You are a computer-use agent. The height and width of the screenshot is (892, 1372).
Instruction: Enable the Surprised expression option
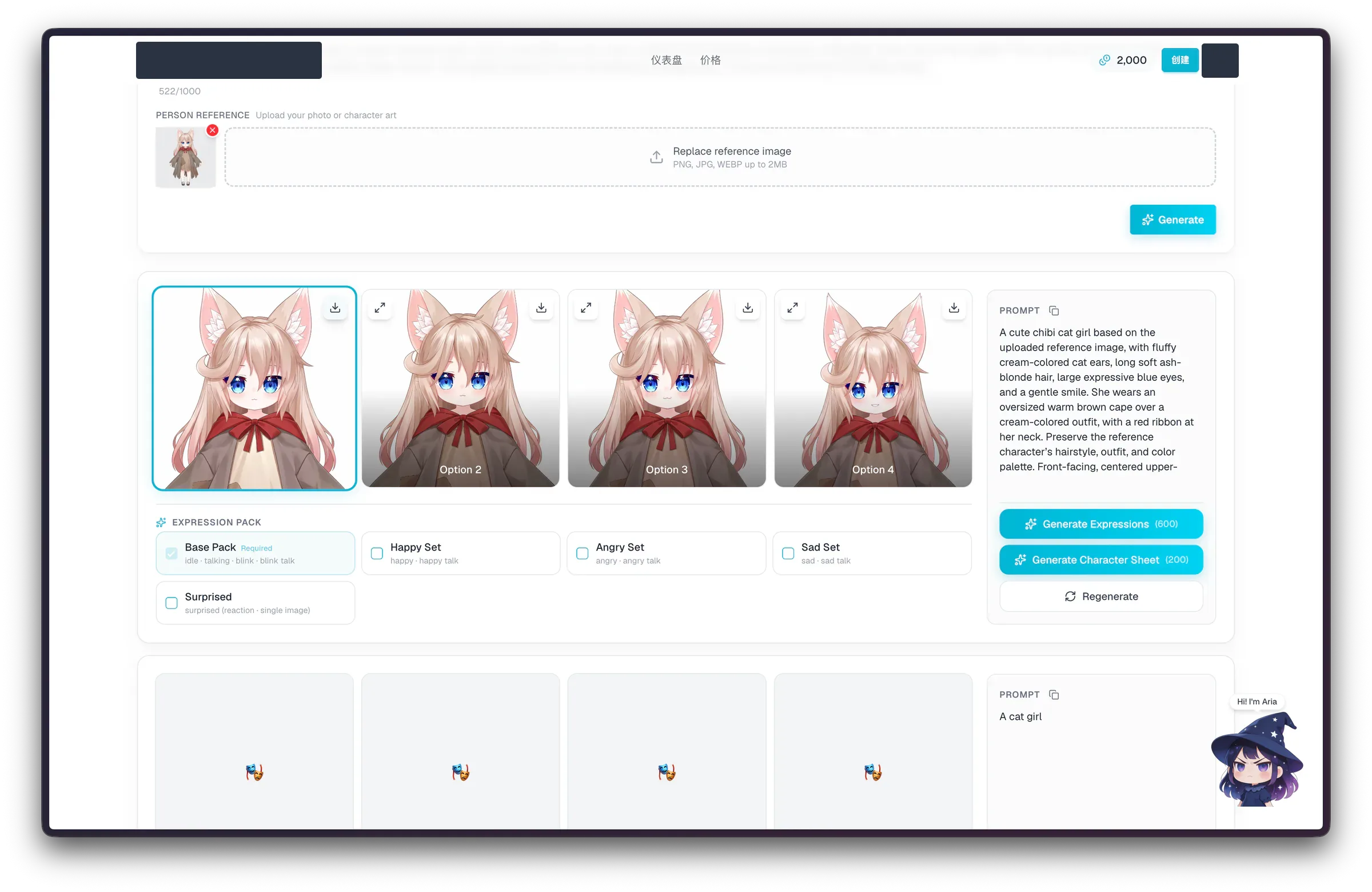pyautogui.click(x=172, y=603)
